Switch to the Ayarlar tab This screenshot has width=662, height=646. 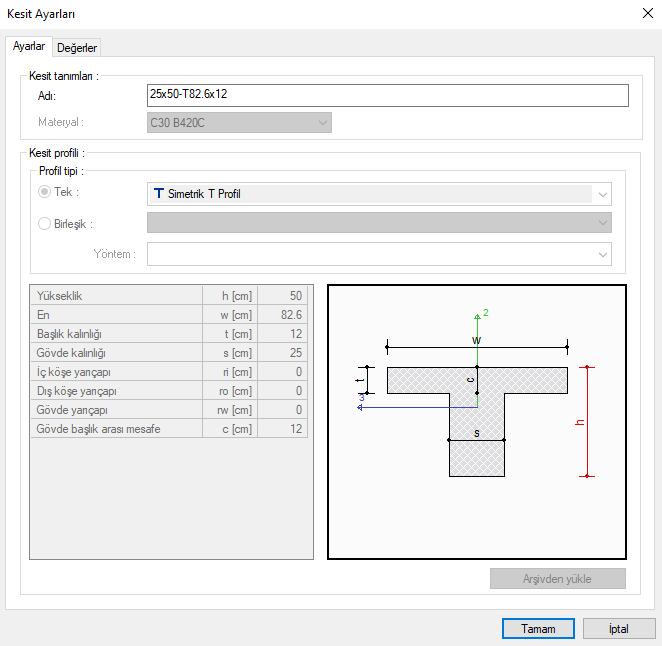coord(28,47)
